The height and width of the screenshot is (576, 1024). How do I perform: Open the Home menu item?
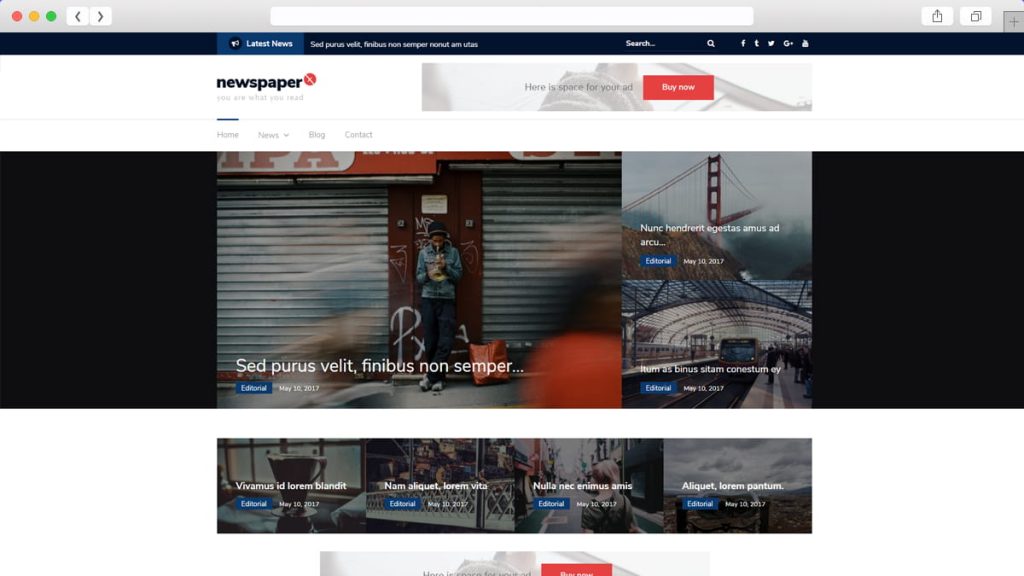point(228,135)
